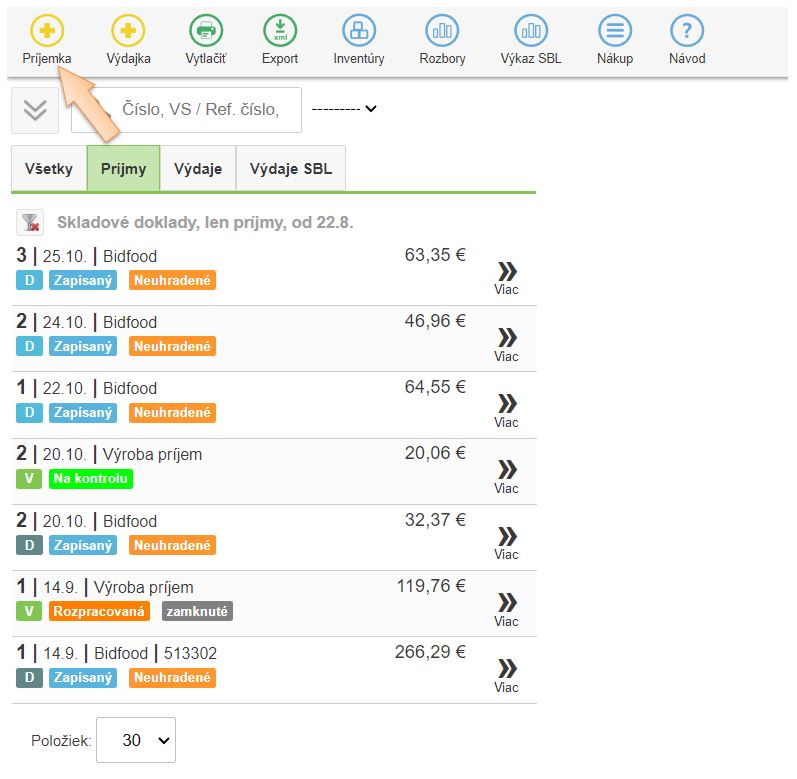797x779 pixels.
Task: Open Viac for the 119,76 € Výroba príjem
Action: pyautogui.click(x=507, y=608)
